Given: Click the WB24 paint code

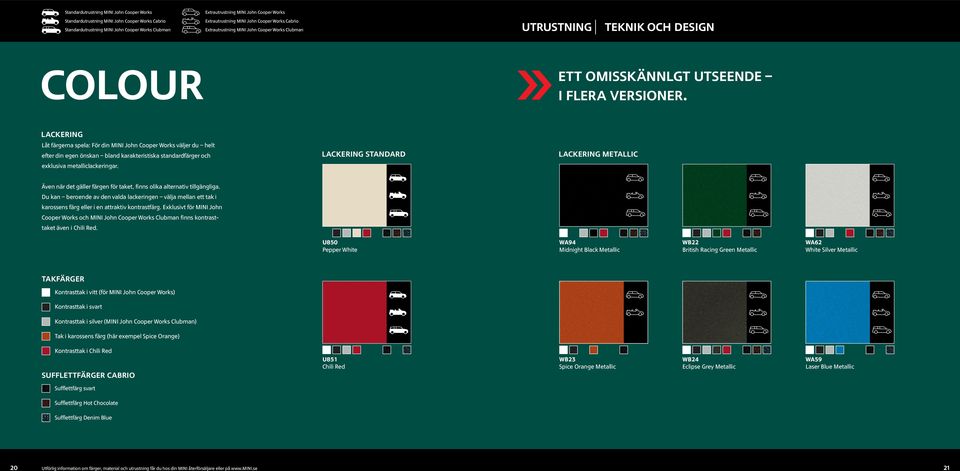Looking at the screenshot, I should [691, 360].
